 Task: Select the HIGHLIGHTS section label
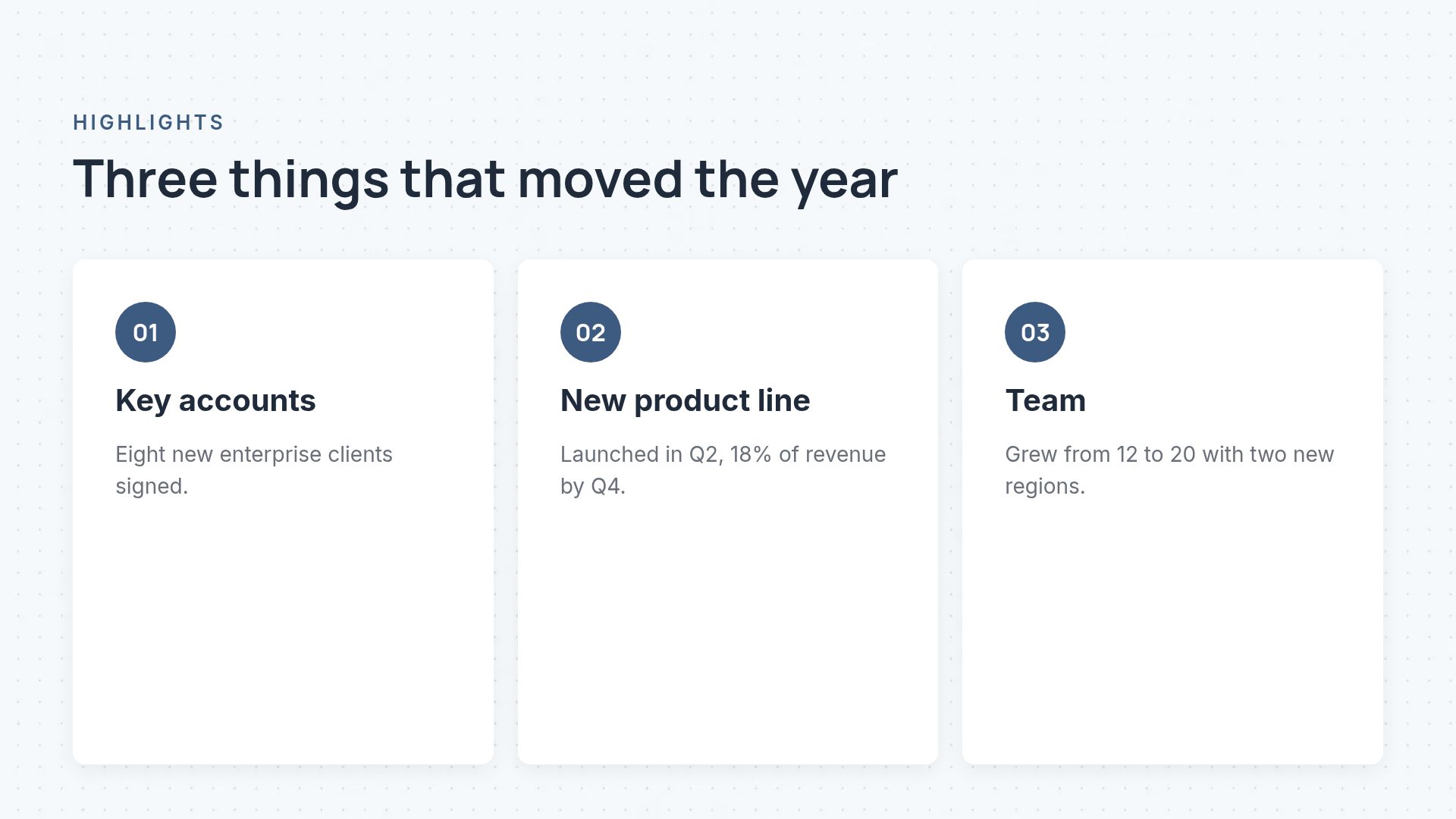pos(148,122)
